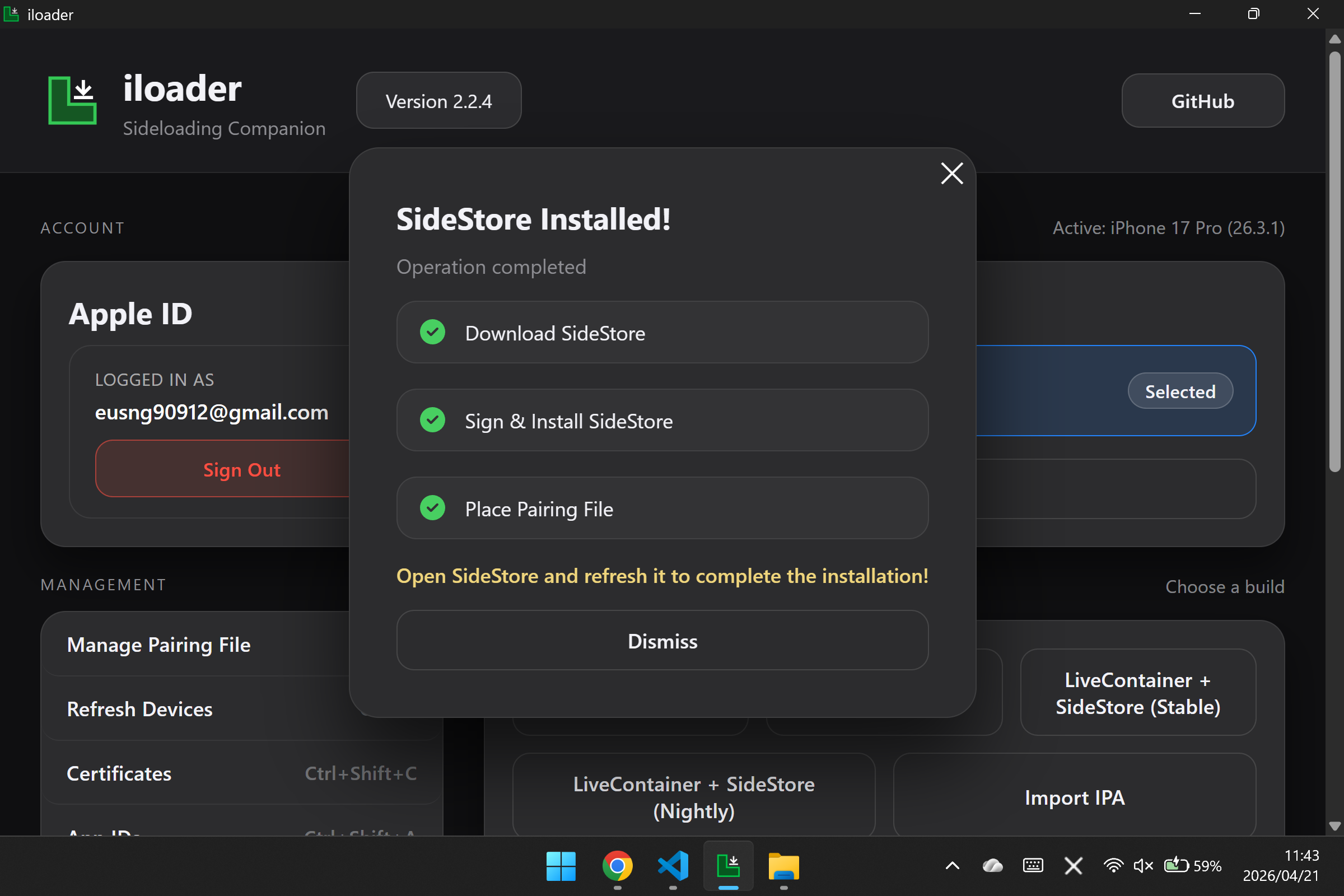The width and height of the screenshot is (1344, 896).
Task: Show hidden system tray icons
Action: click(x=953, y=866)
